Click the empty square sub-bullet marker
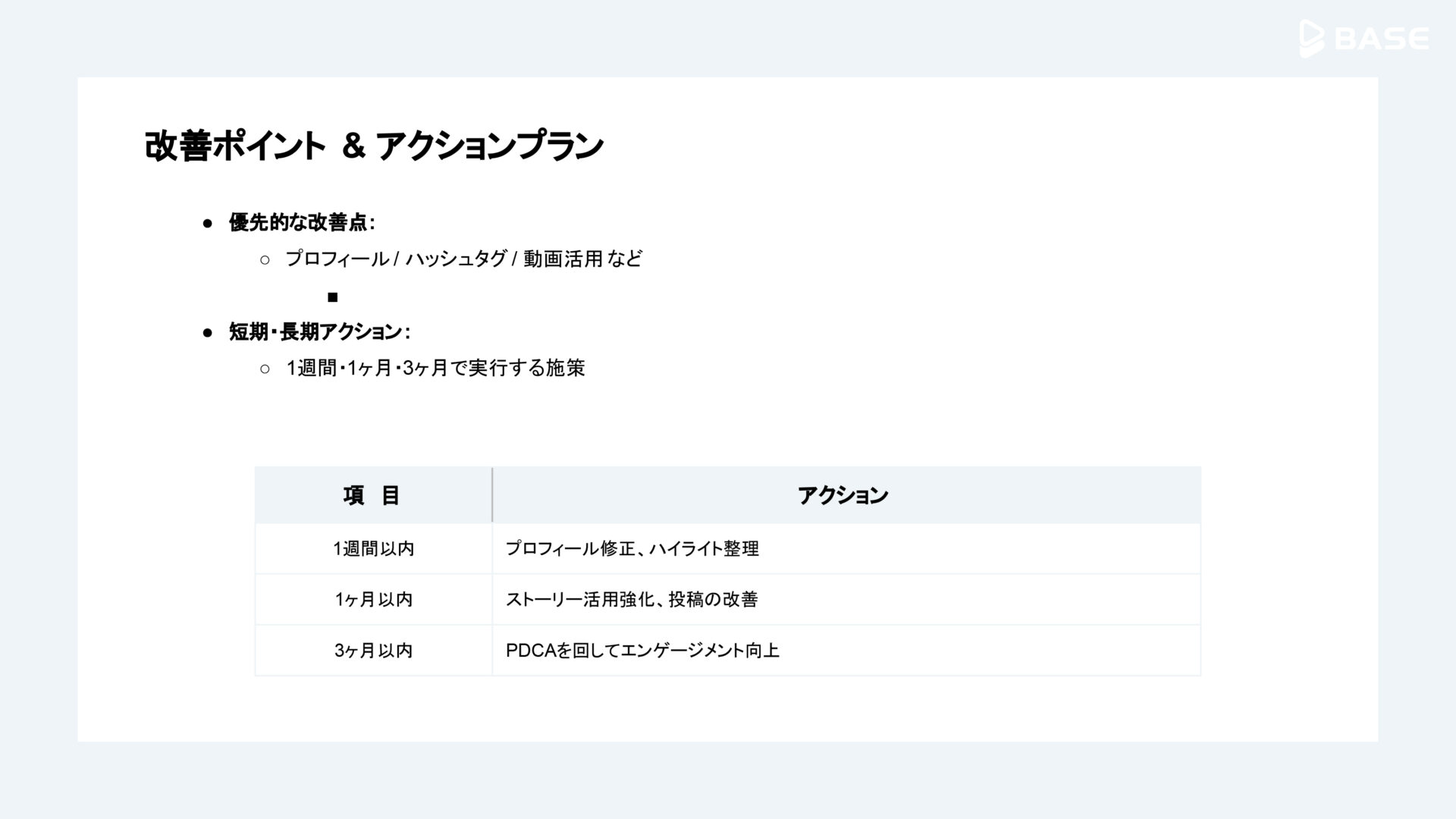This screenshot has height=819, width=1456. pyautogui.click(x=332, y=297)
